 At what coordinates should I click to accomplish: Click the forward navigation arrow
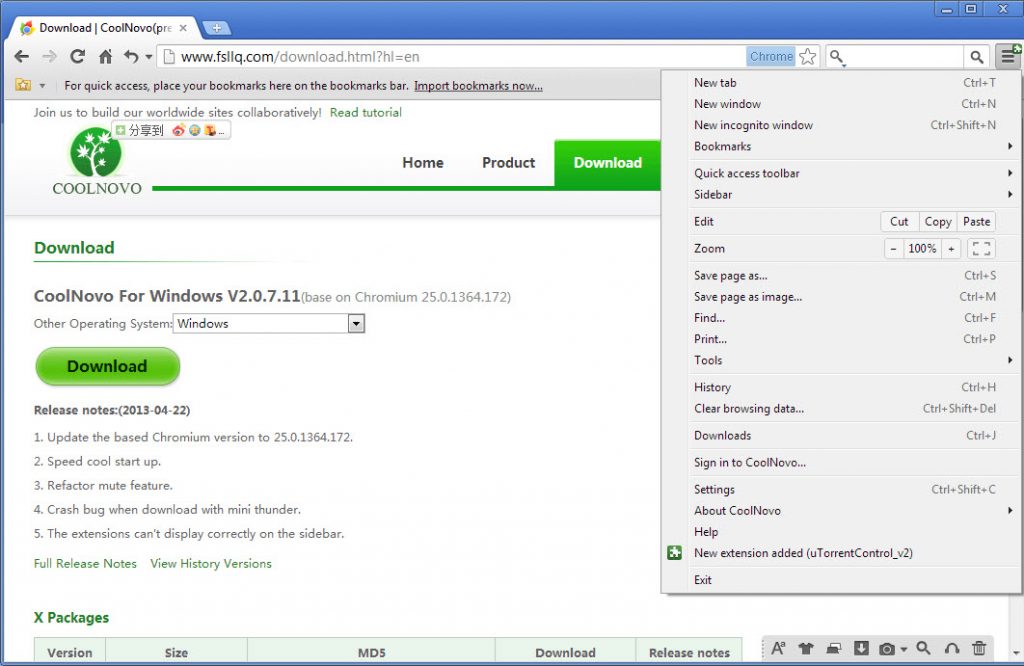pos(50,57)
